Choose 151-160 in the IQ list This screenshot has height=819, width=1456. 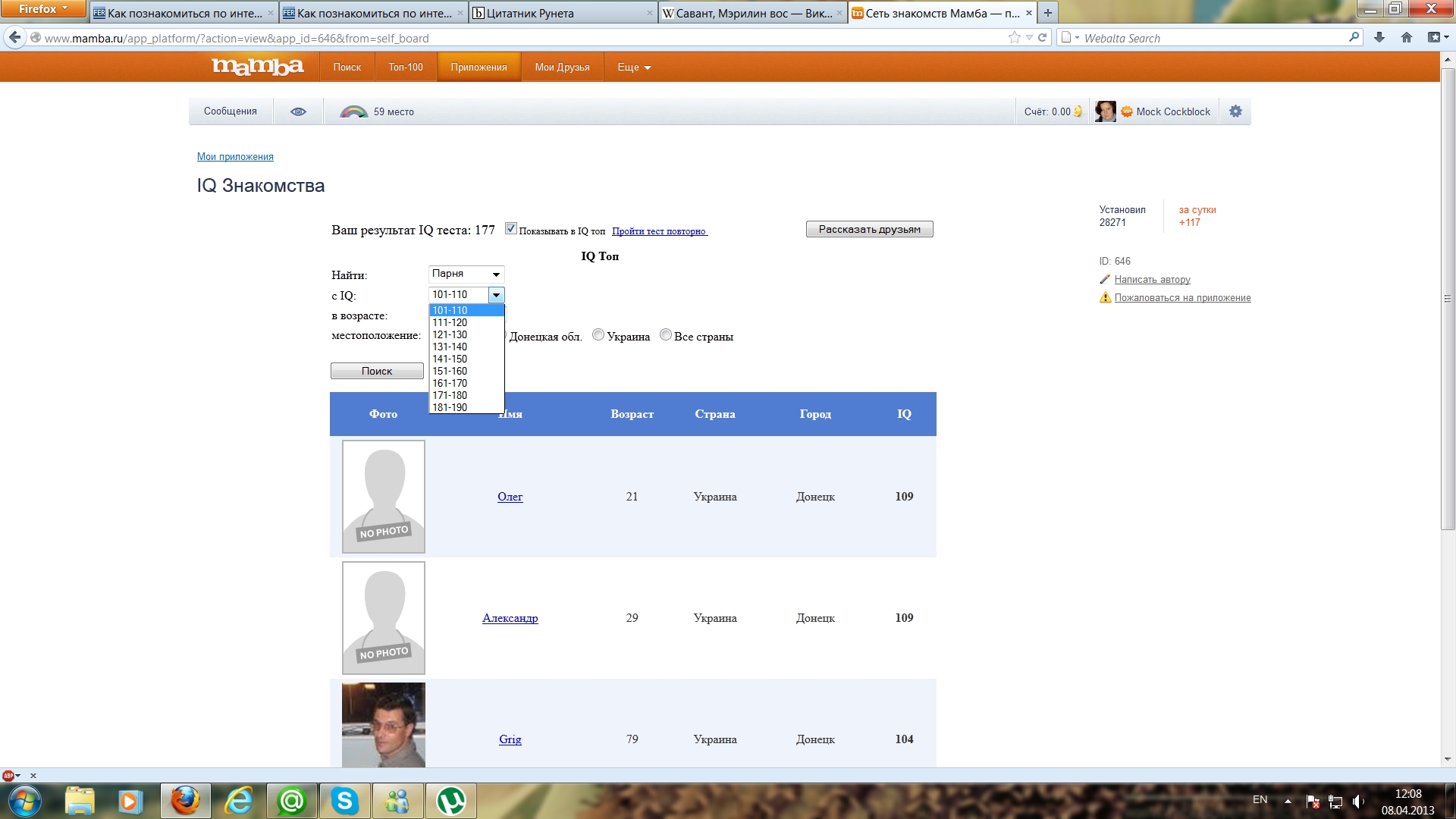click(x=466, y=371)
